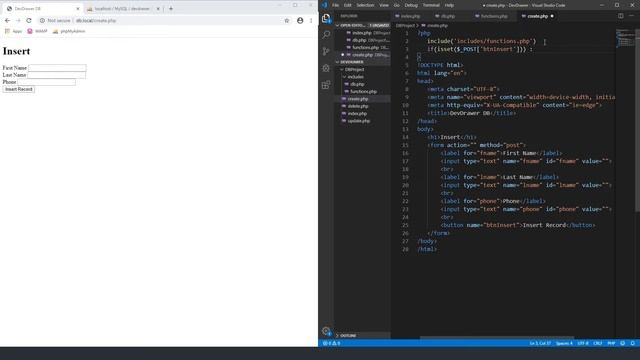Open editor More Actions ellipsis

click(x=632, y=16)
